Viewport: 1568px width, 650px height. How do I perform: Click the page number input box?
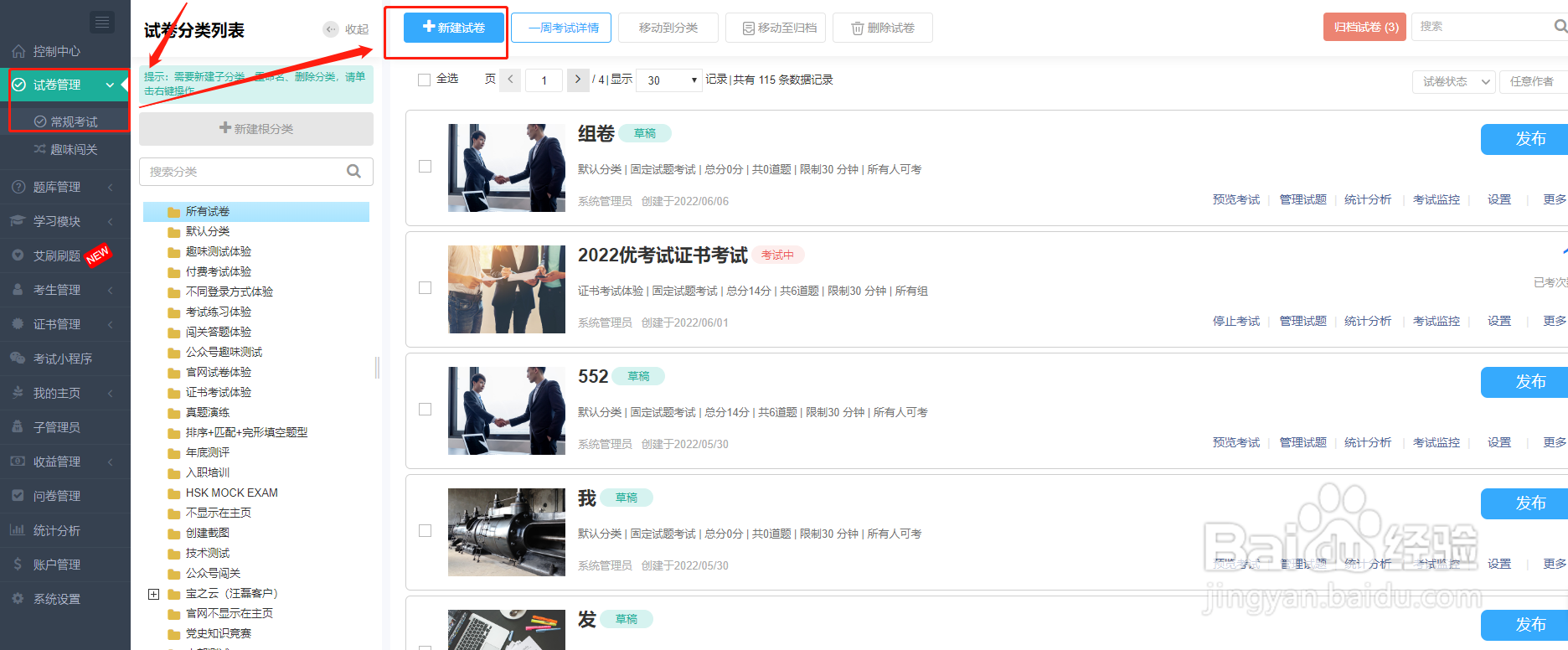coord(544,80)
